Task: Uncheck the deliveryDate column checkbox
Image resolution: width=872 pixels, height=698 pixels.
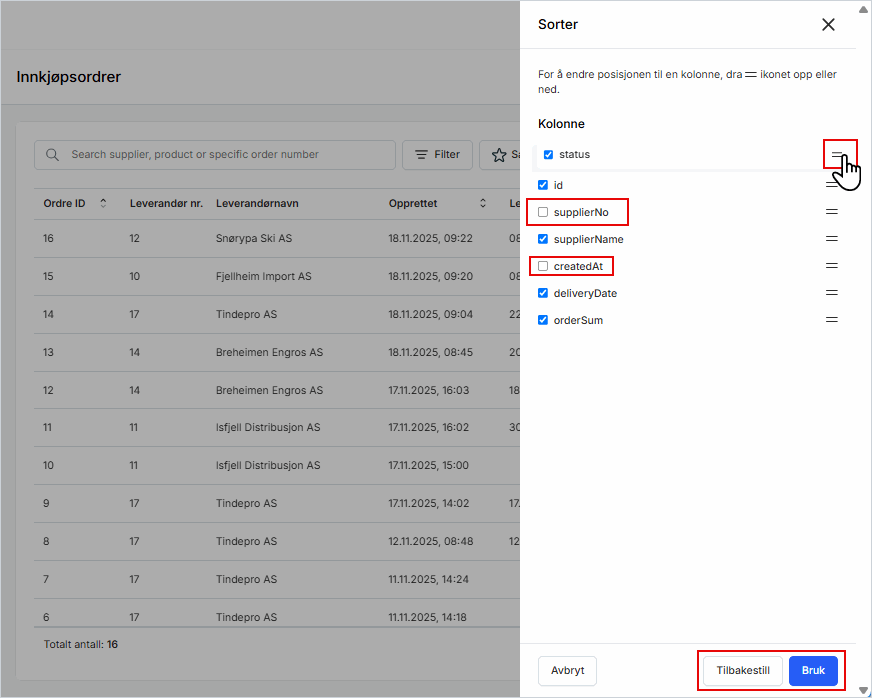Action: click(x=543, y=293)
